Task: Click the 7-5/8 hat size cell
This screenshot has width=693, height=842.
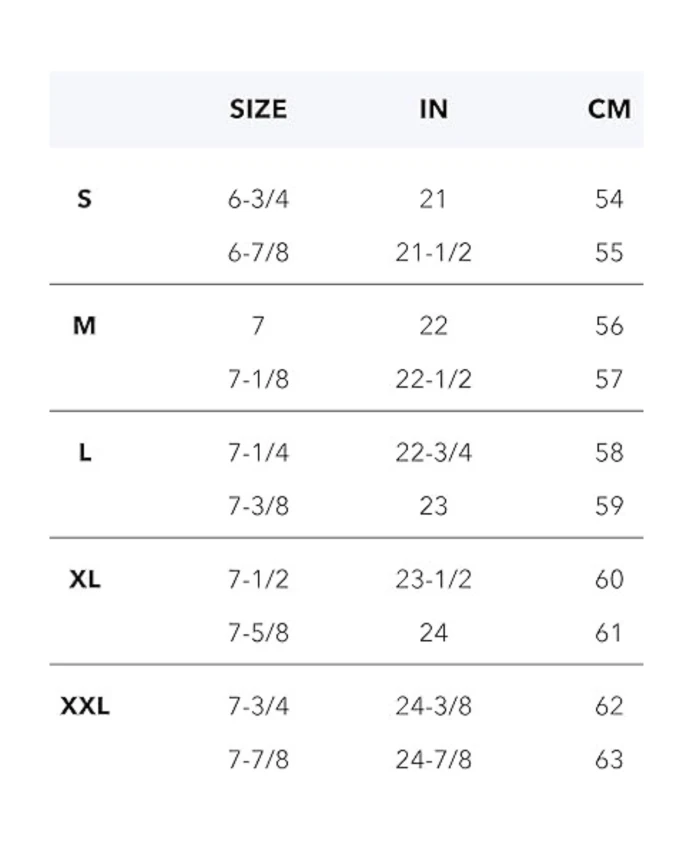Action: coord(258,633)
